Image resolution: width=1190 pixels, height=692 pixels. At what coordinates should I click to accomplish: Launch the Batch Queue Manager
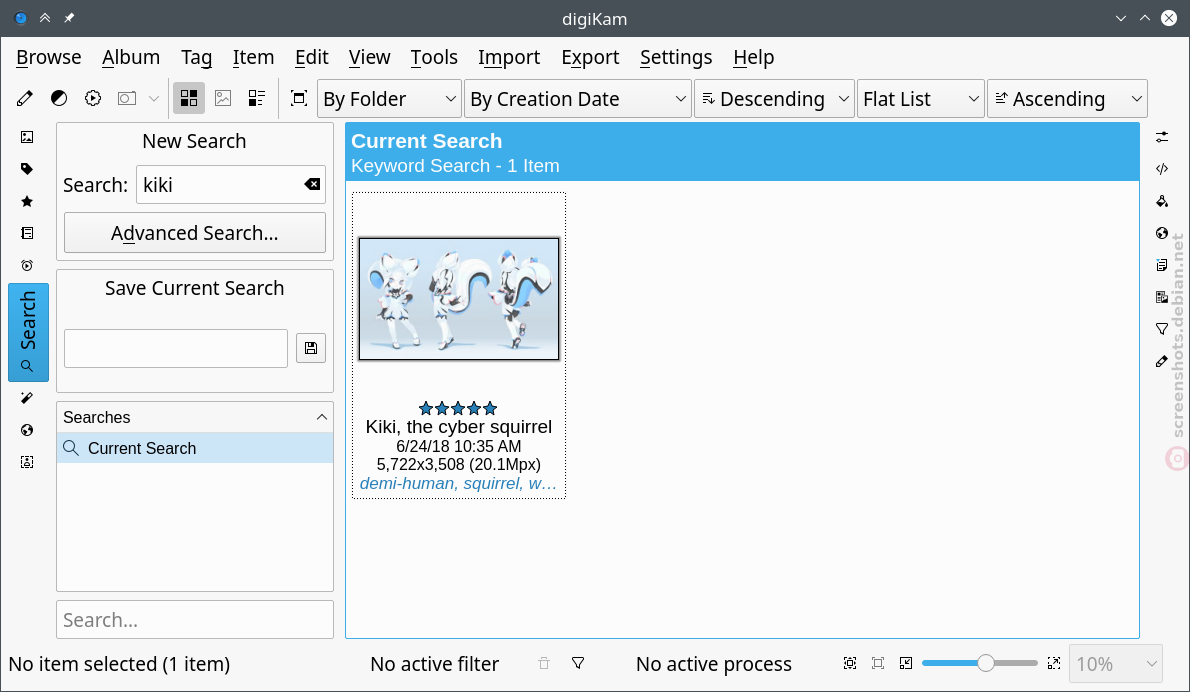click(x=93, y=99)
